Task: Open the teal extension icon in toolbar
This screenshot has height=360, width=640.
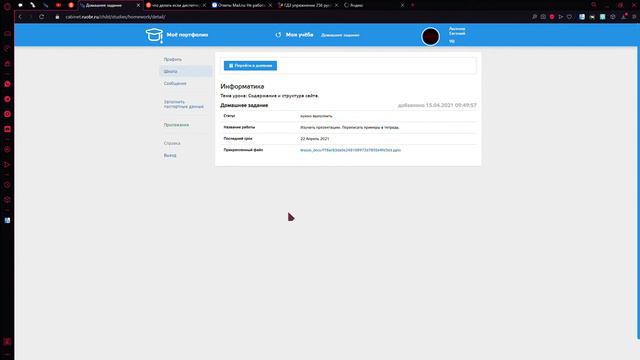Action: [602, 17]
